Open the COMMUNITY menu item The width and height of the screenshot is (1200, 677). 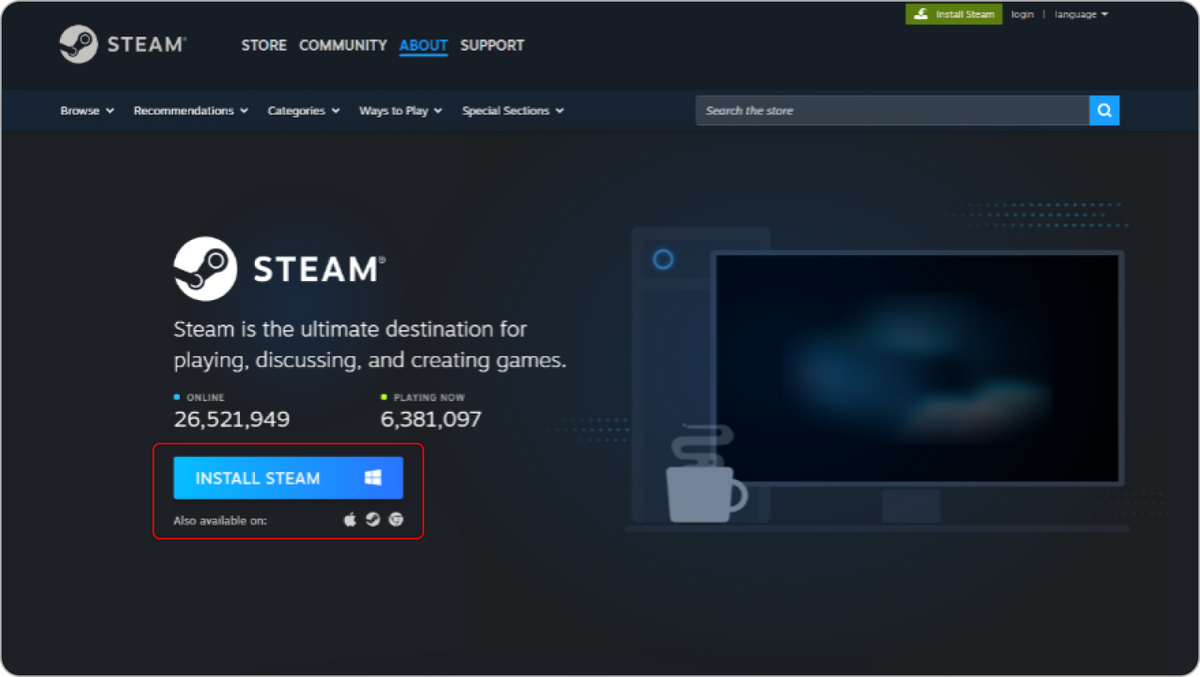point(343,45)
